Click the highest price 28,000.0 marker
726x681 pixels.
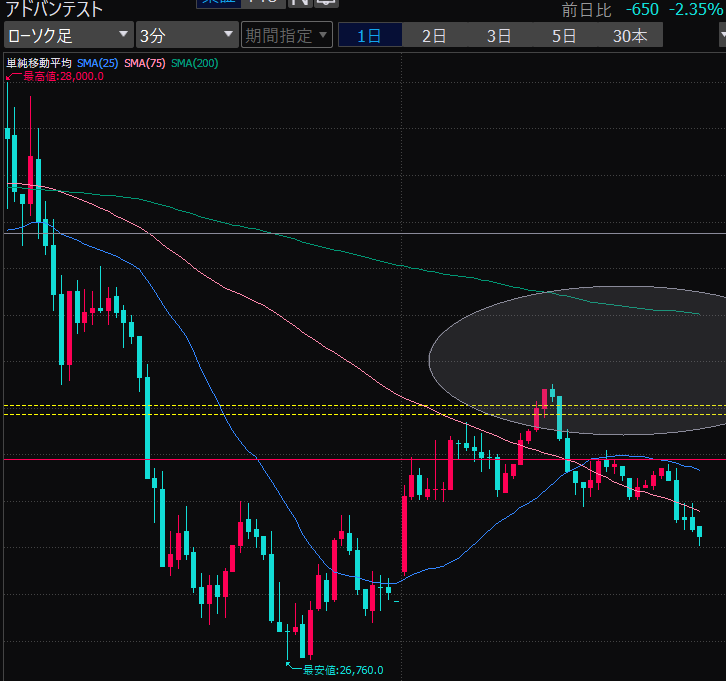[x=60, y=76]
